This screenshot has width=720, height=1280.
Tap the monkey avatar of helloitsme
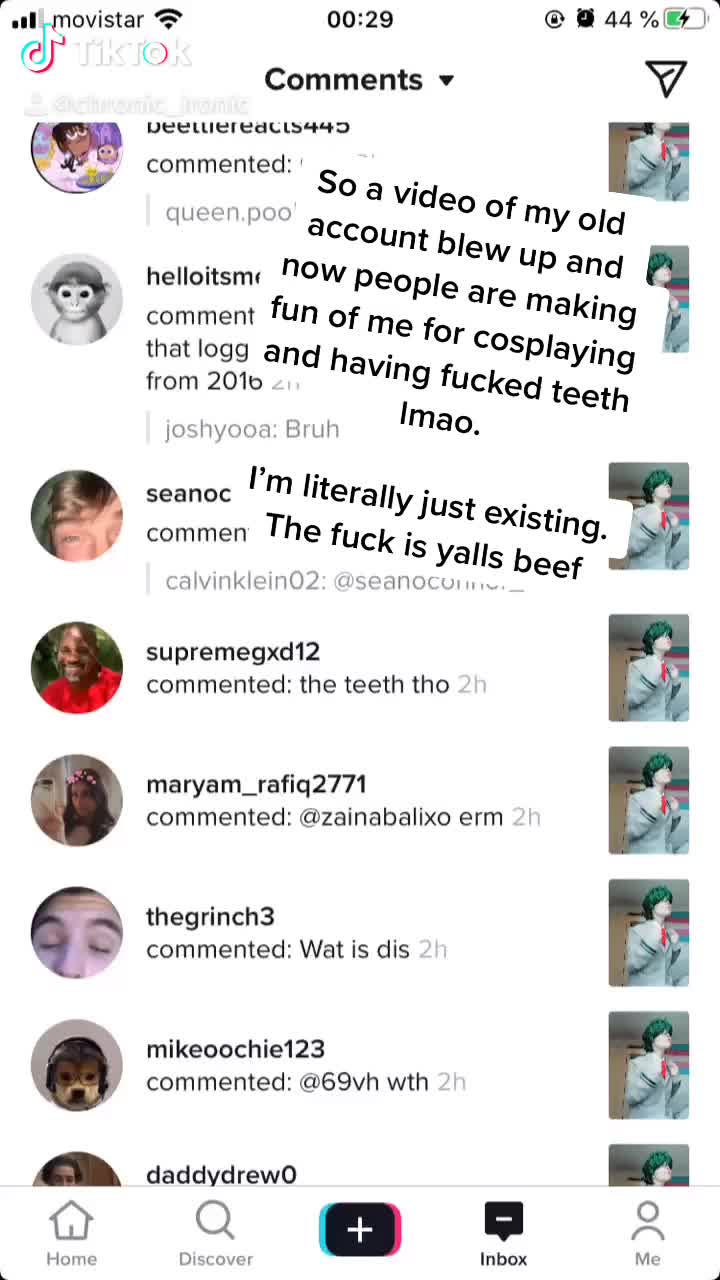(x=77, y=299)
